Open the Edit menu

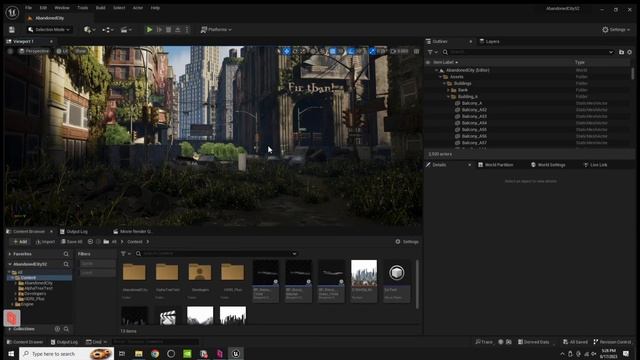pyautogui.click(x=43, y=8)
